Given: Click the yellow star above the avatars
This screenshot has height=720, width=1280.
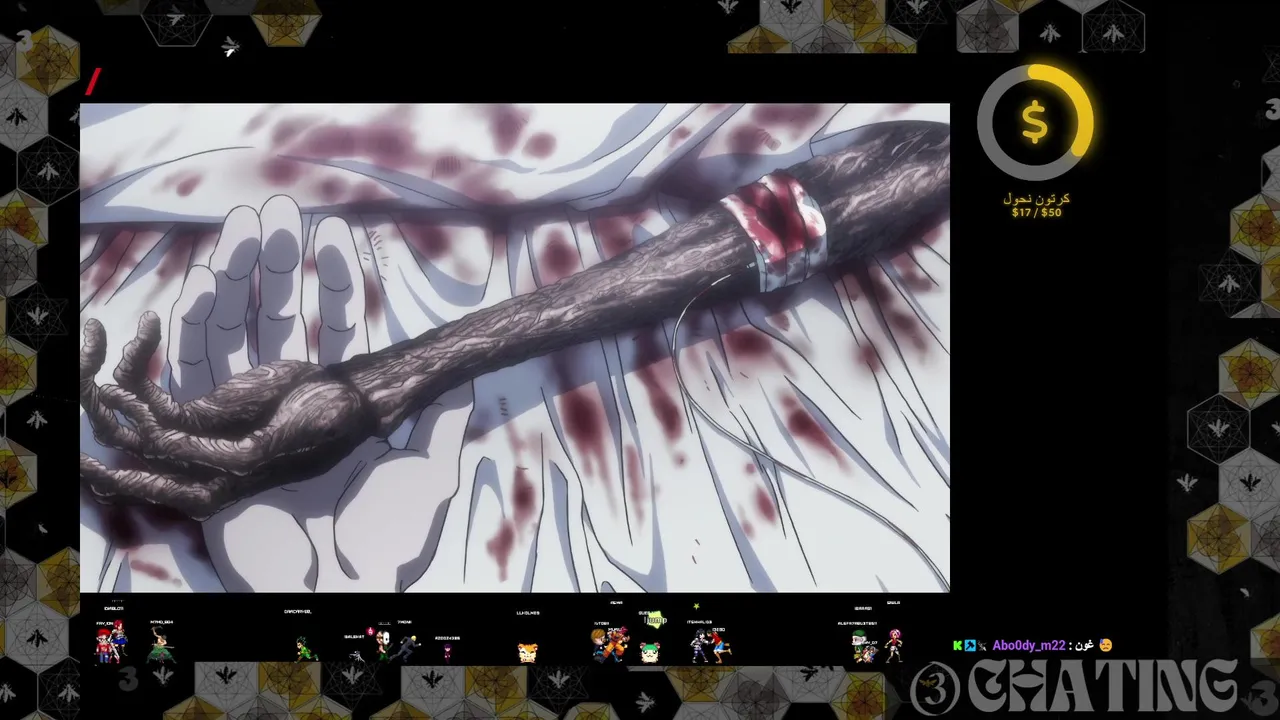Looking at the screenshot, I should [696, 606].
